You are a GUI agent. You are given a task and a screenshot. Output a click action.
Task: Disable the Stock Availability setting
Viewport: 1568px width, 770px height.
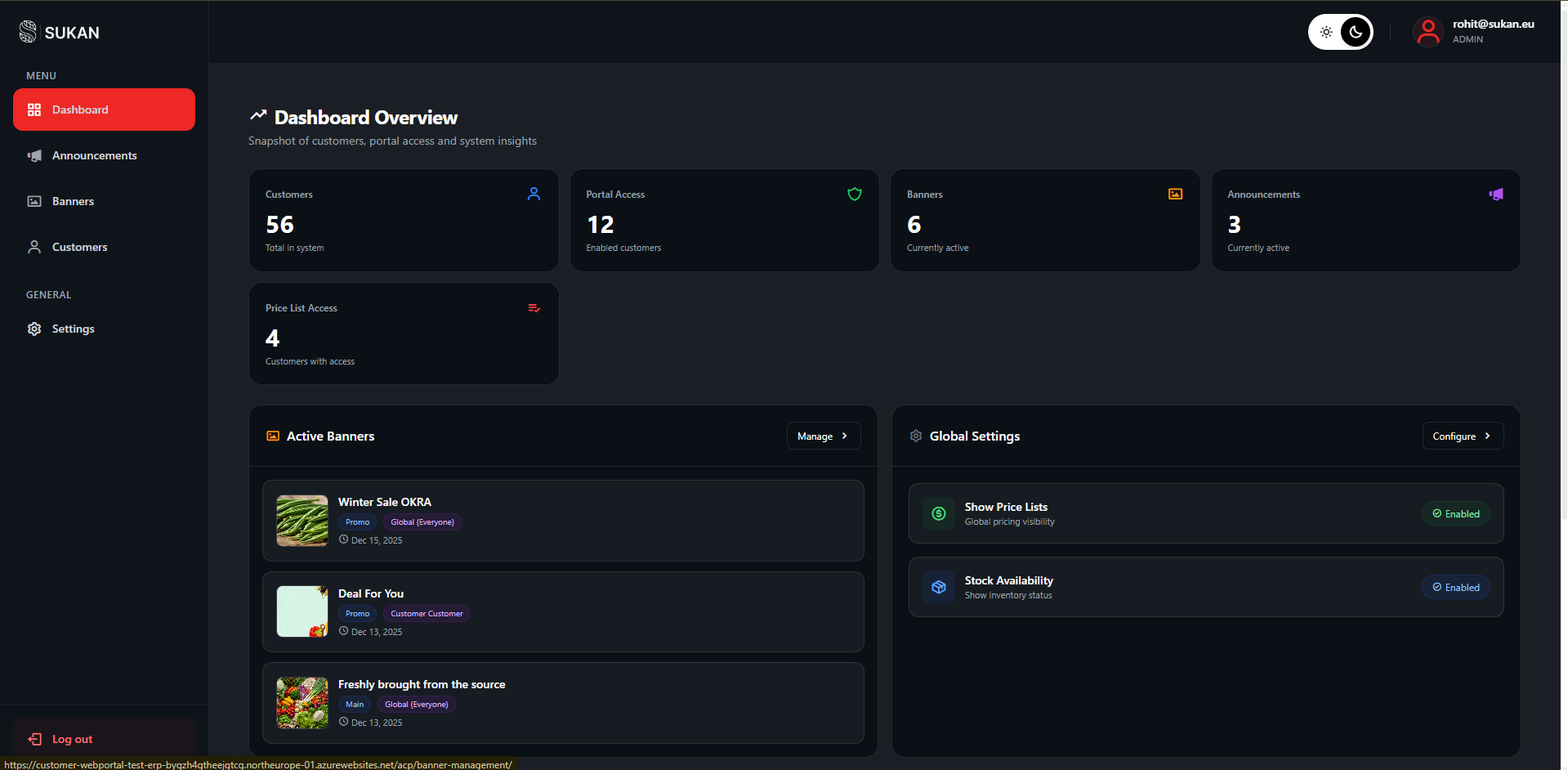coord(1455,587)
